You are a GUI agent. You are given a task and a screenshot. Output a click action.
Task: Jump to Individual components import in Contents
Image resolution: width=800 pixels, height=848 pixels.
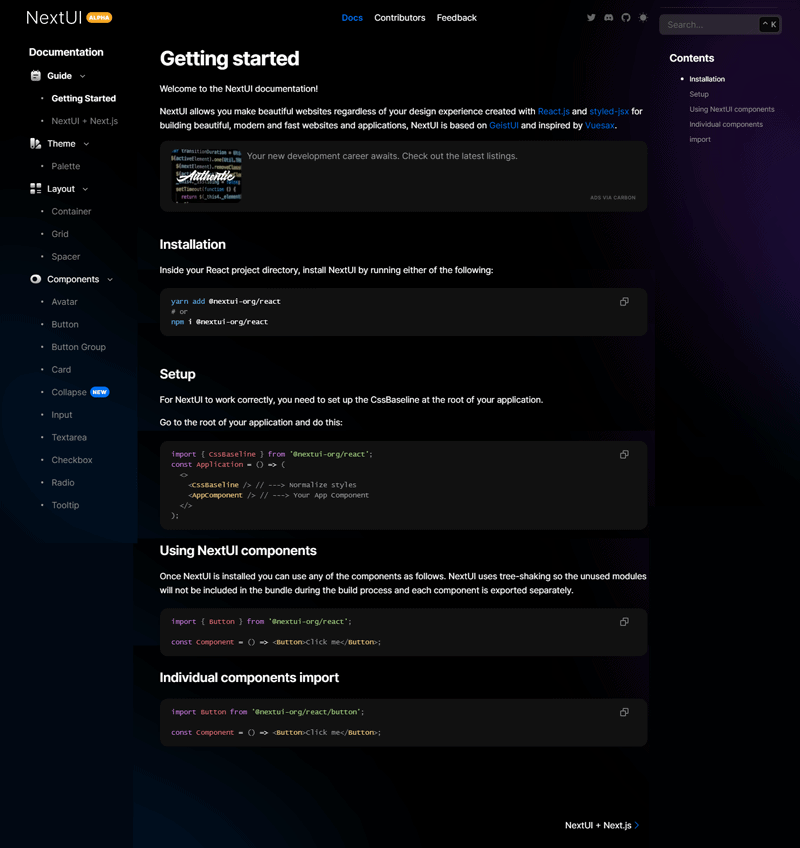coord(726,131)
